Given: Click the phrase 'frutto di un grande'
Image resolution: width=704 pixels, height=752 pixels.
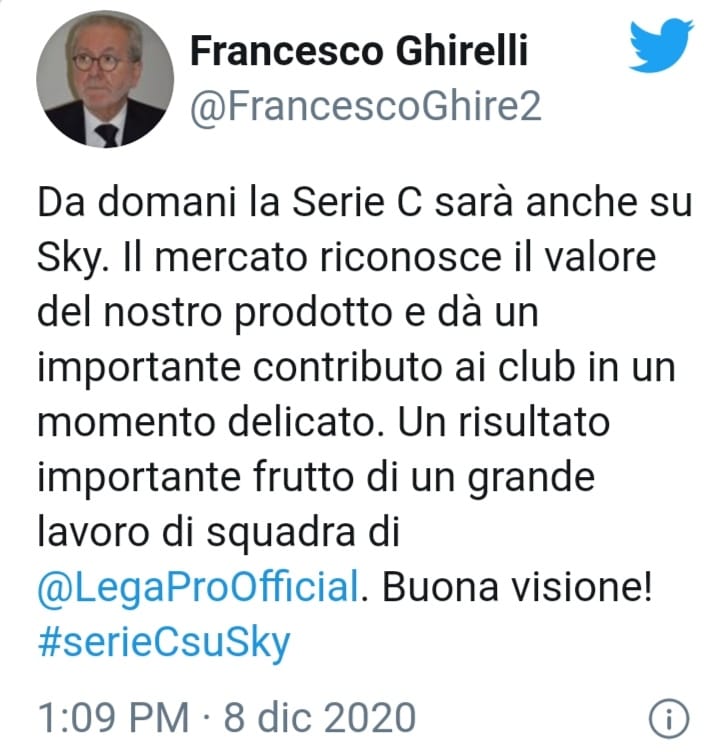Looking at the screenshot, I should (424, 478).
